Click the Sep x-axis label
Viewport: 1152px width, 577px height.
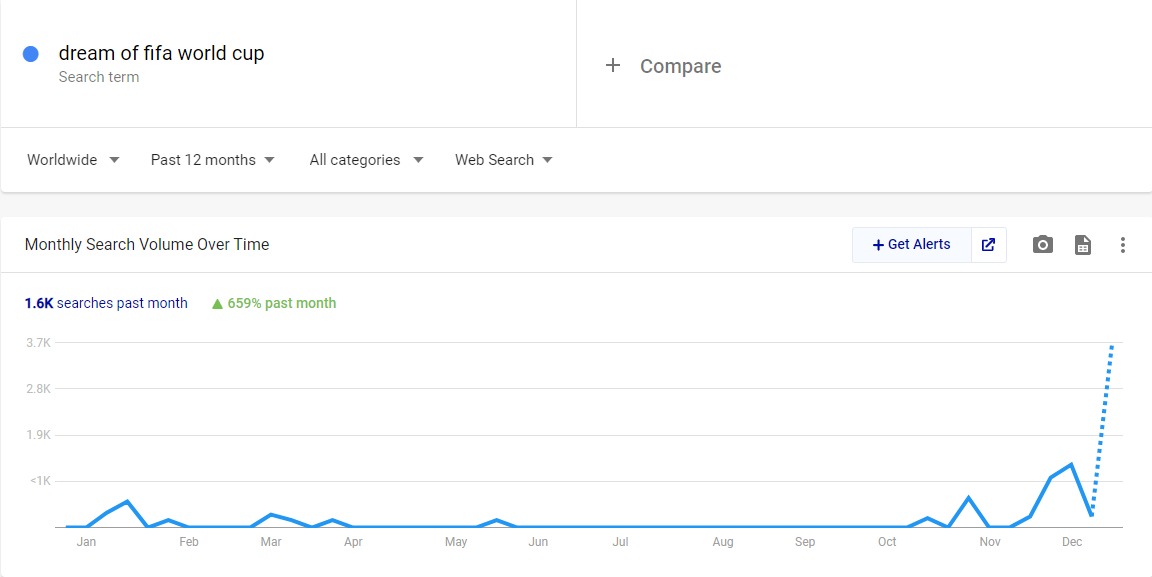(x=805, y=542)
